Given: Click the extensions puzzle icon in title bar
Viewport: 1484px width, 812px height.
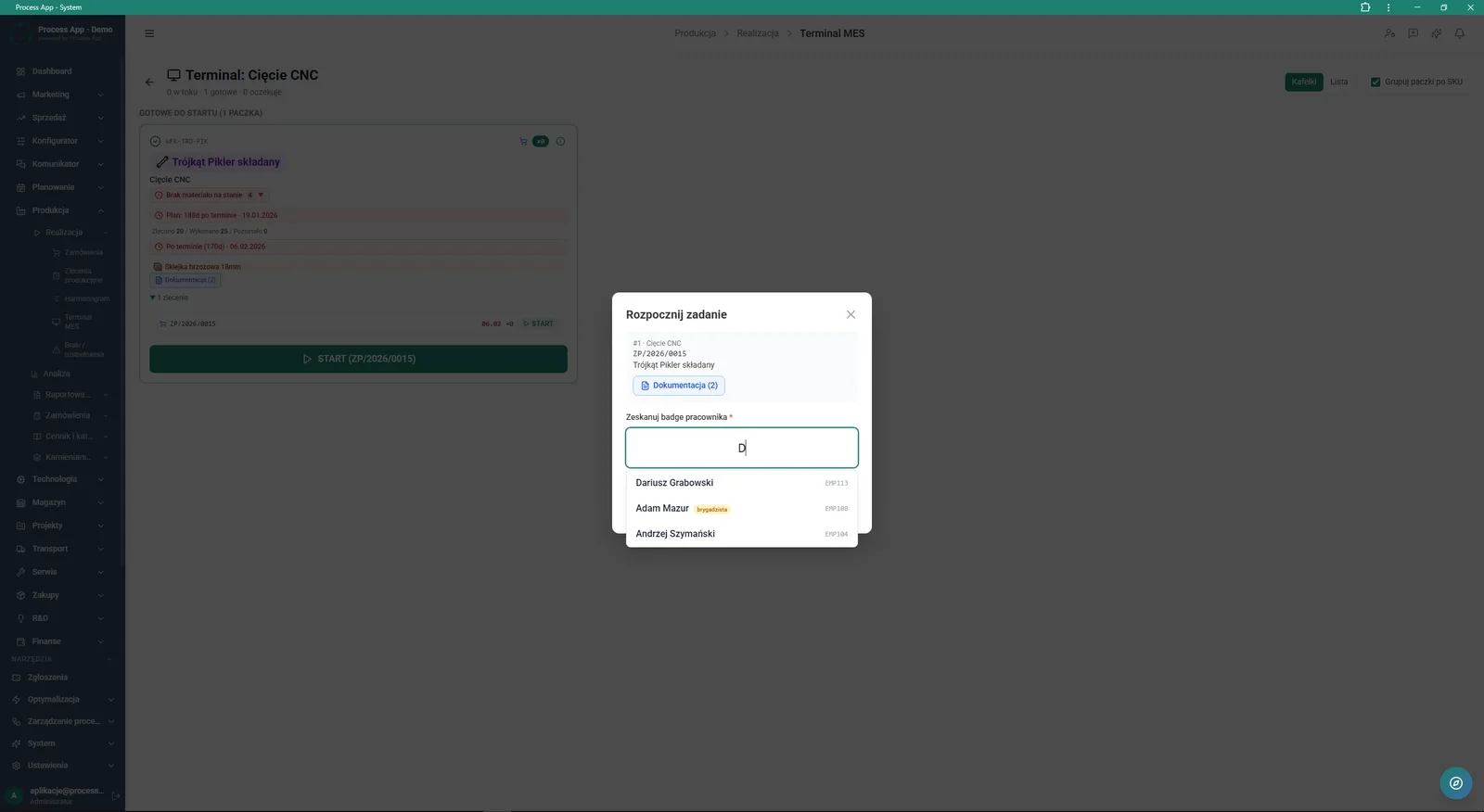Looking at the screenshot, I should (x=1365, y=6).
